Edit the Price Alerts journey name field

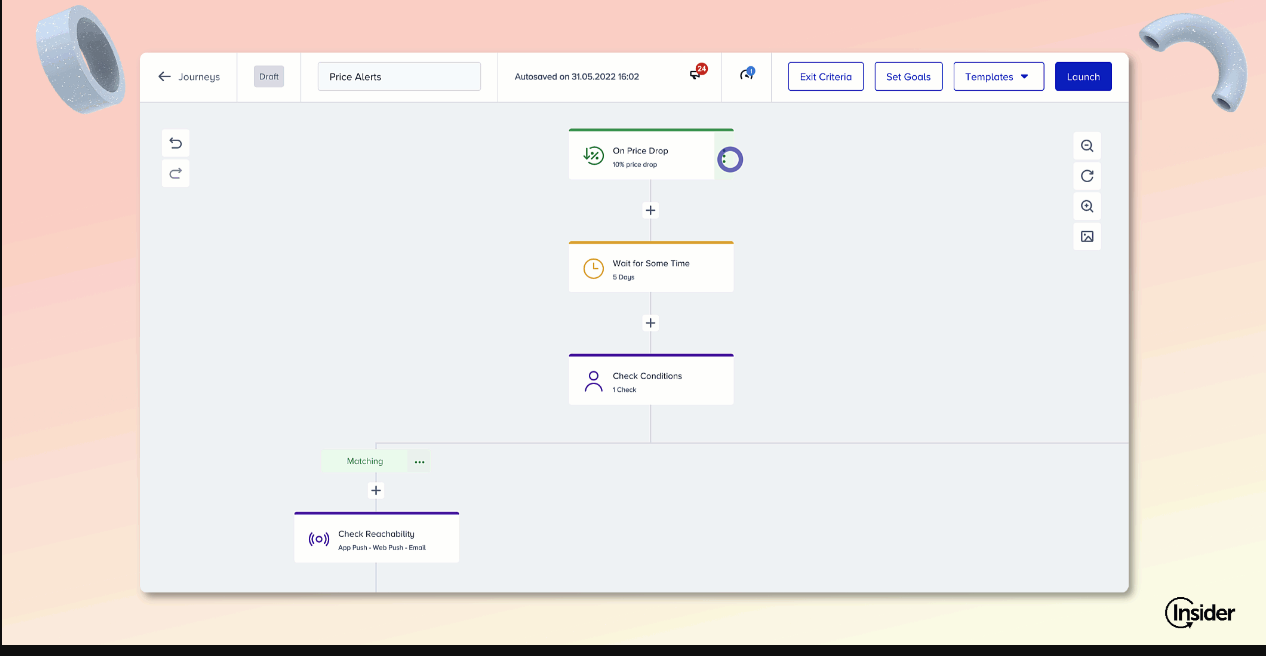pyautogui.click(x=399, y=77)
